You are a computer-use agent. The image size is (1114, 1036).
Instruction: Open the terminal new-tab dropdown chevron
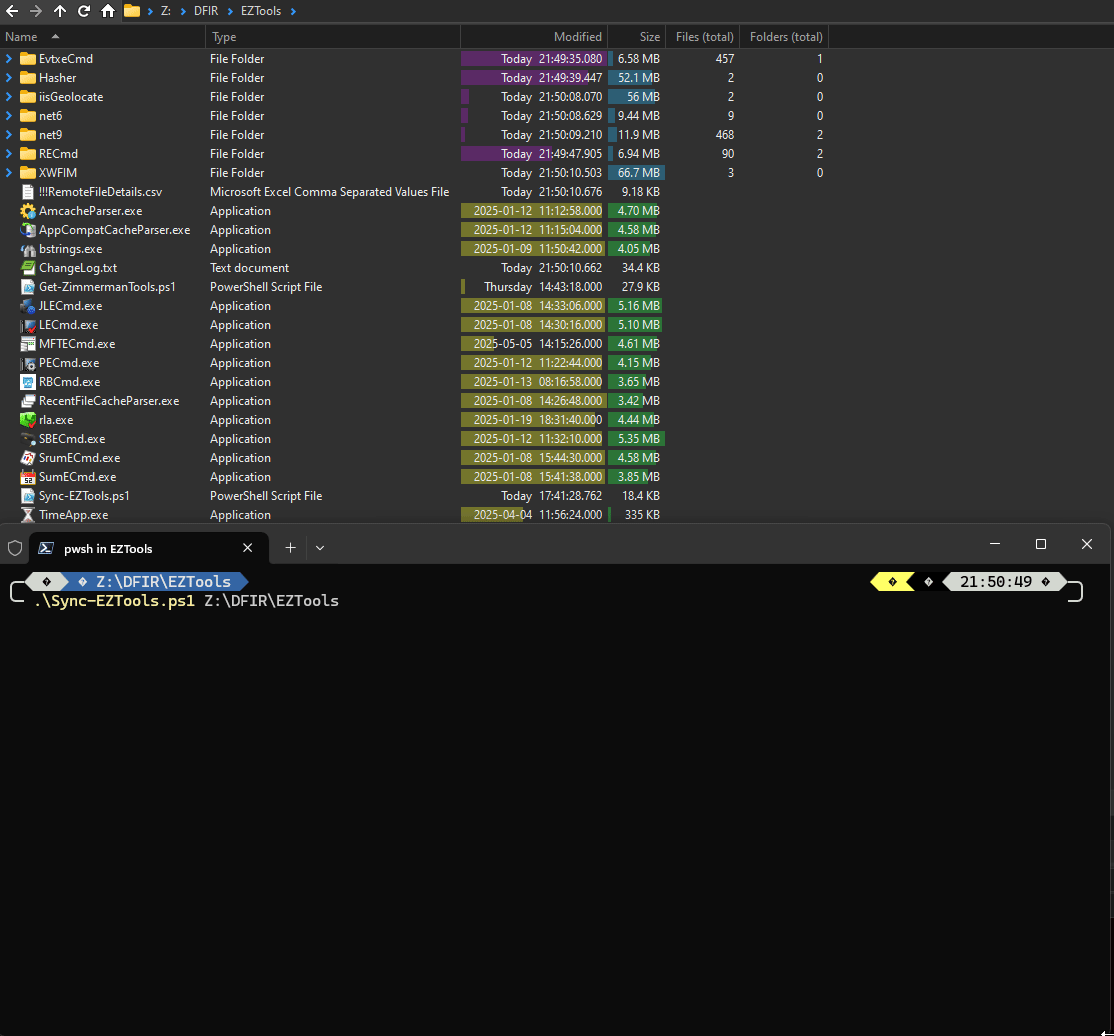click(319, 548)
